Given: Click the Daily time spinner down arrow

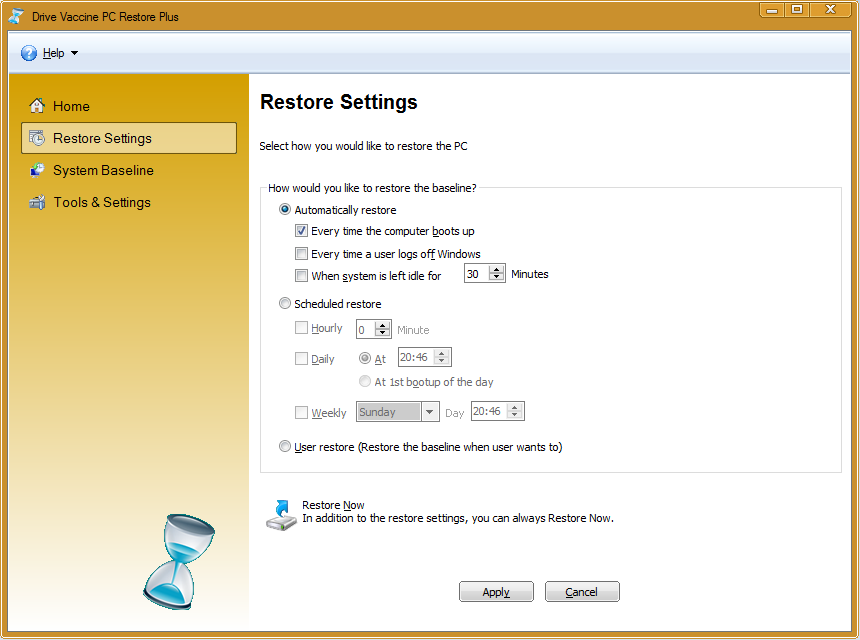Looking at the screenshot, I should coord(442,361).
